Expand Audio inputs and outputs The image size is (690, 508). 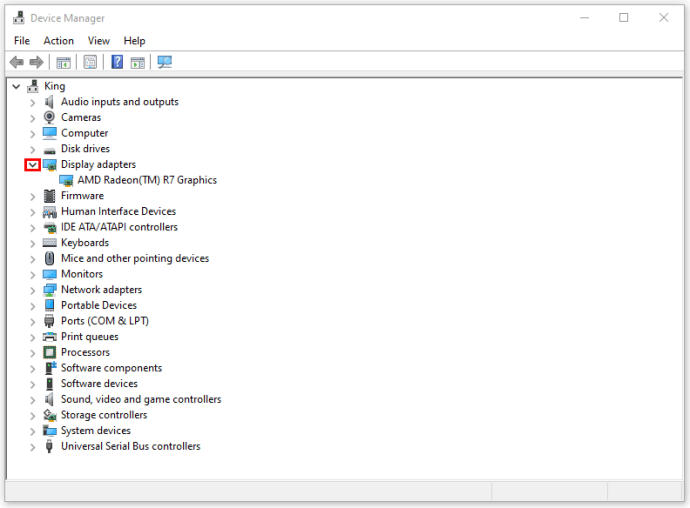[x=33, y=103]
